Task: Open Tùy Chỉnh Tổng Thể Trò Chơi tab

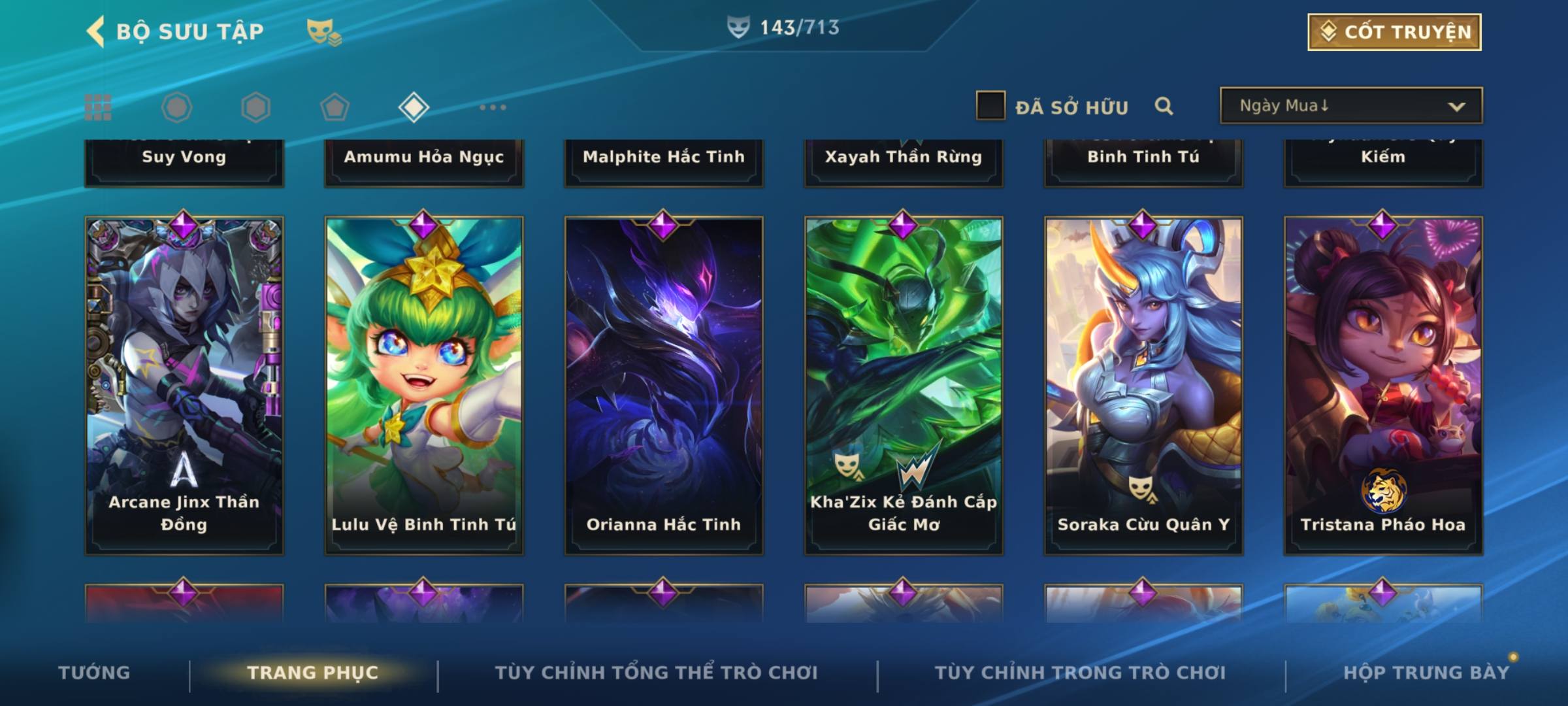Action: coord(656,672)
